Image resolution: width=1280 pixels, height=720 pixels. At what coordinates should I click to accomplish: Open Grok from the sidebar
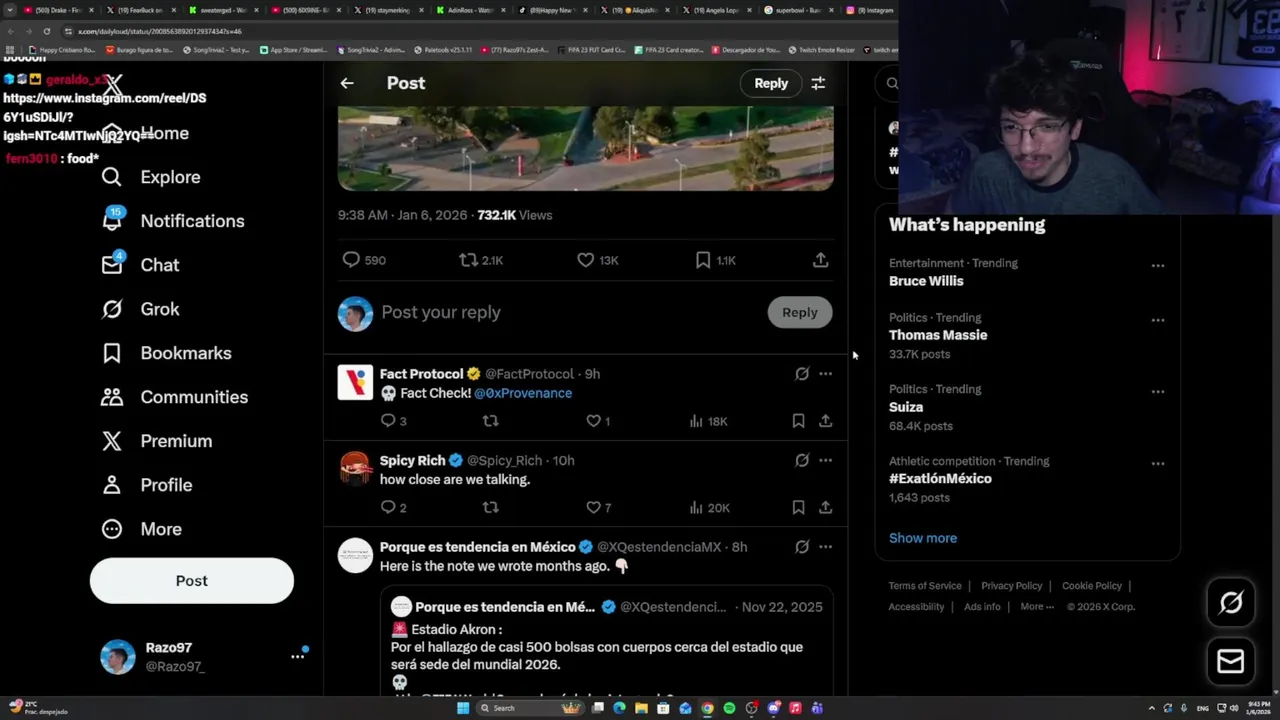pyautogui.click(x=140, y=309)
